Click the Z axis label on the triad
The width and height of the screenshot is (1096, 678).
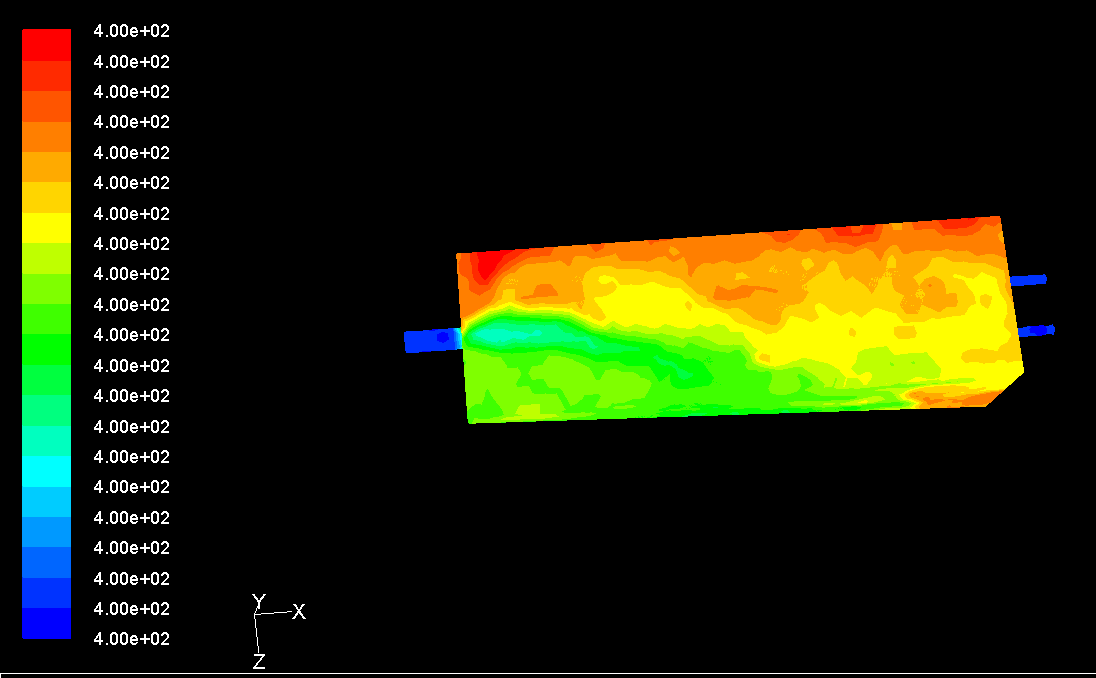click(x=258, y=661)
